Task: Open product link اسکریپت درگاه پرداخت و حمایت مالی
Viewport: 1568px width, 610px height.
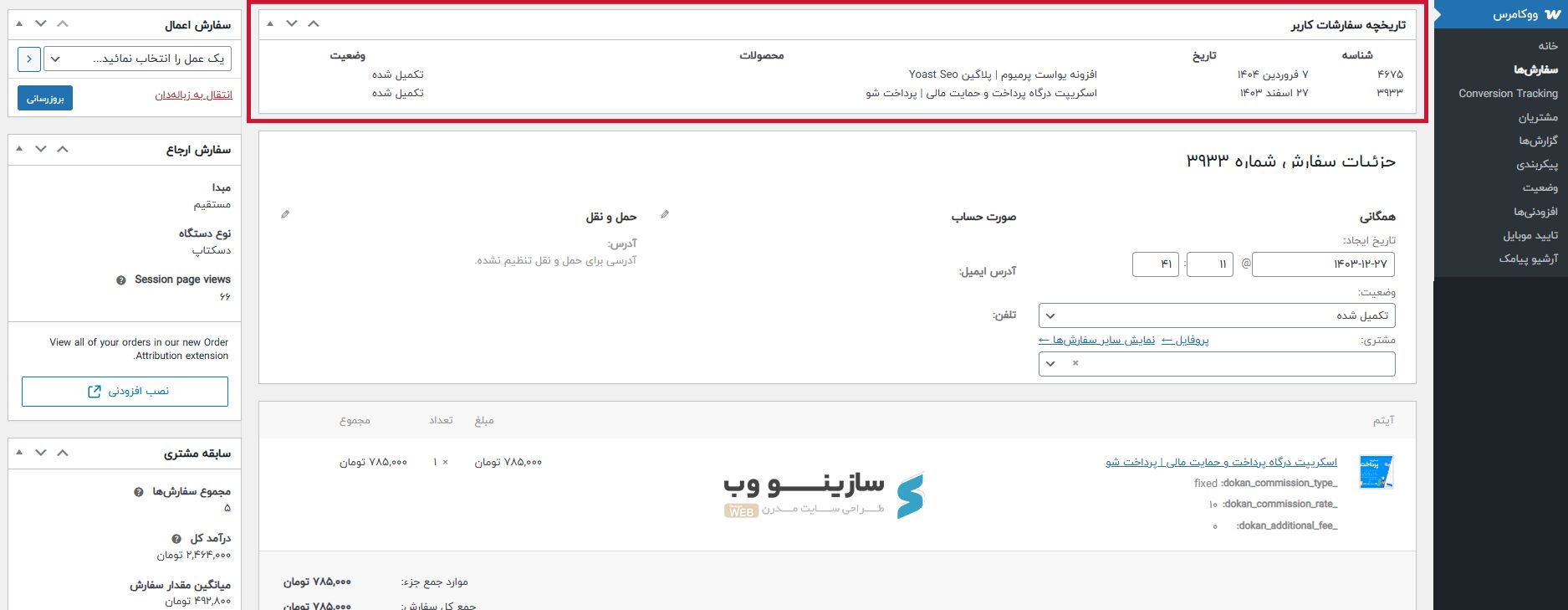Action: click(x=1222, y=462)
